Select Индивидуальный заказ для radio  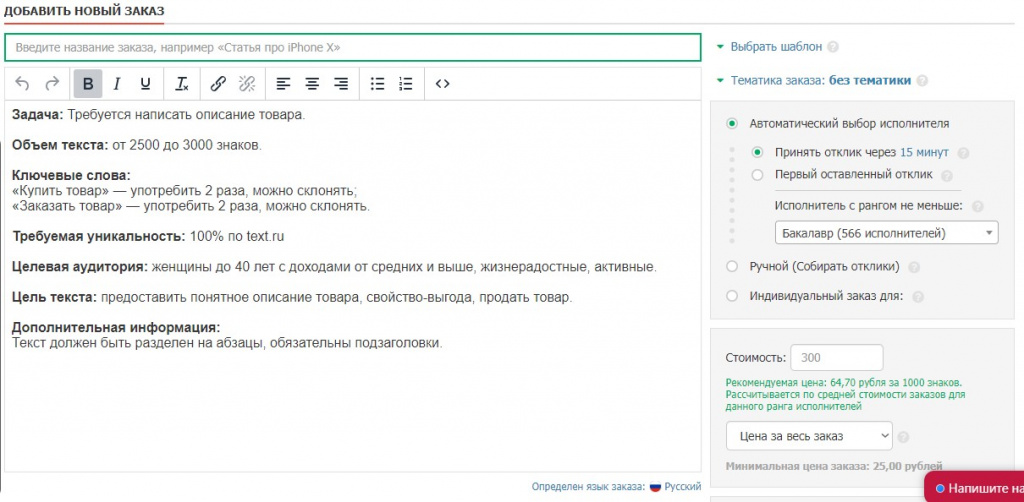click(x=732, y=296)
